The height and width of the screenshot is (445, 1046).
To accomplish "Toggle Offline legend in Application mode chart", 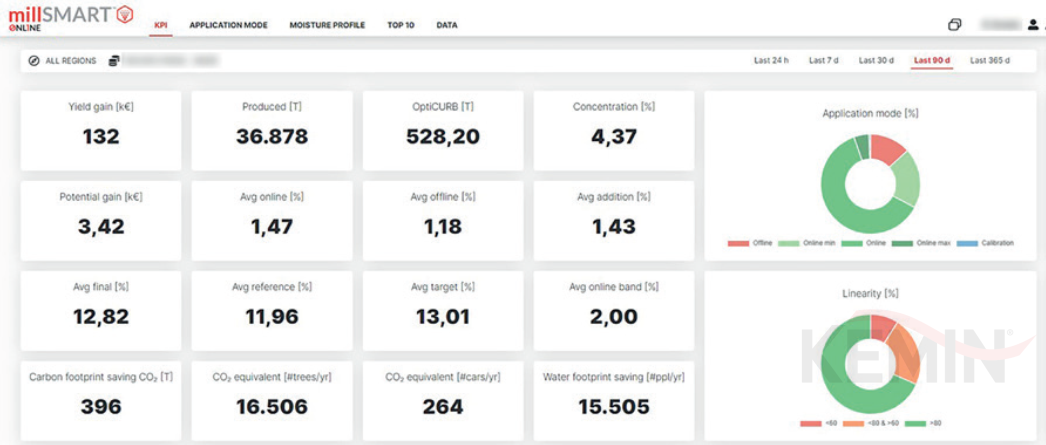I will pyautogui.click(x=748, y=243).
